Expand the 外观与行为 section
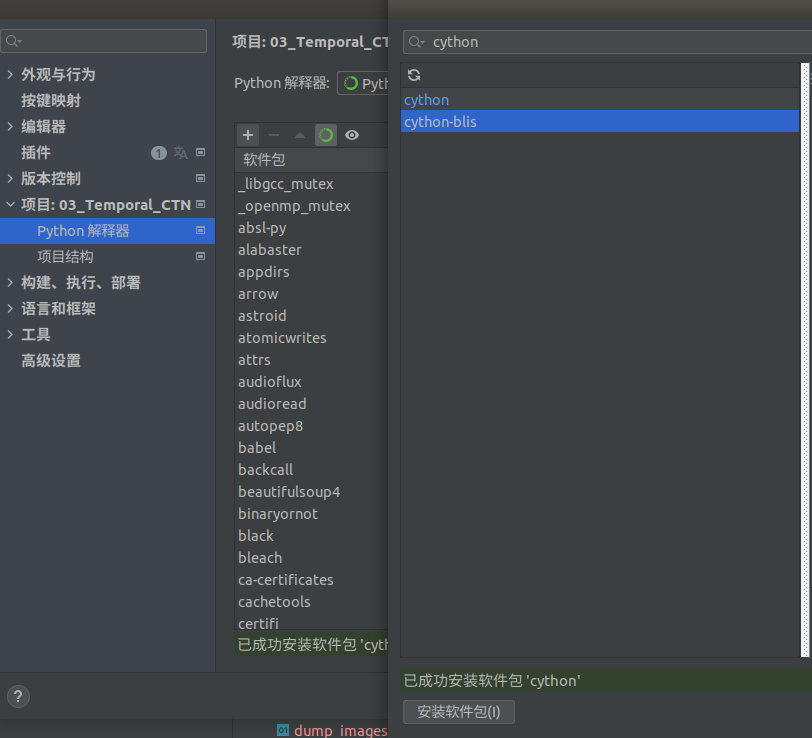 coord(10,74)
